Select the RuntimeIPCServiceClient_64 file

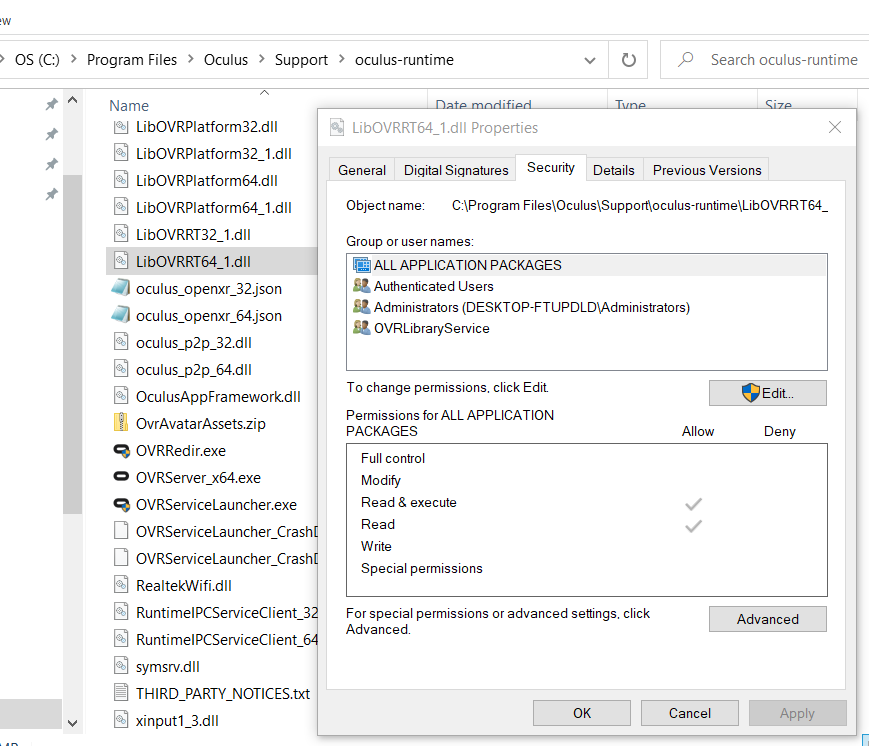pos(227,640)
